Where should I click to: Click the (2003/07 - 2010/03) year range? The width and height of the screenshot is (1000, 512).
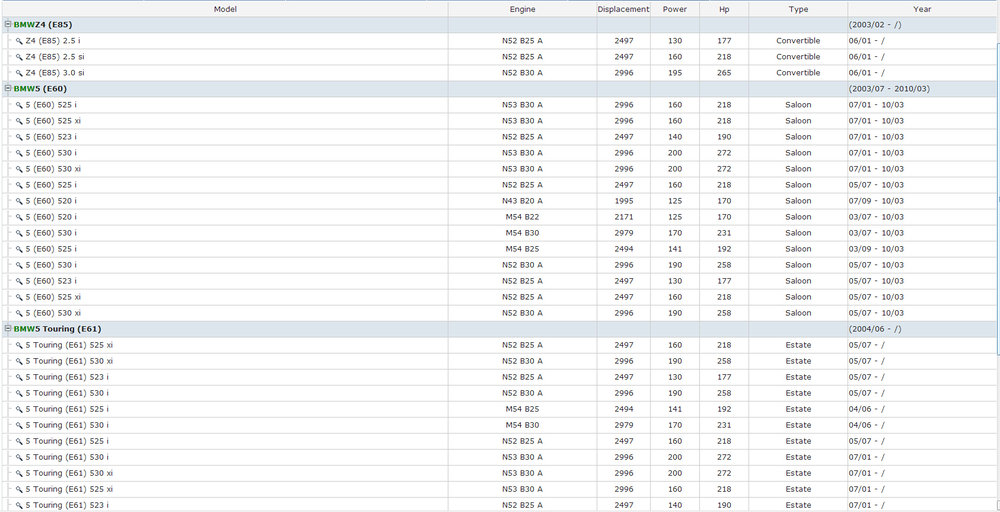point(889,89)
